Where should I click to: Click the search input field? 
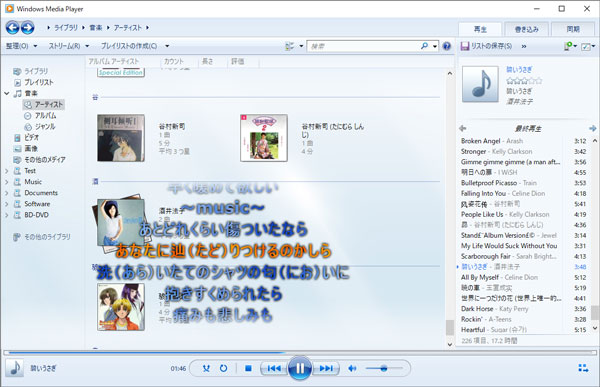(363, 46)
